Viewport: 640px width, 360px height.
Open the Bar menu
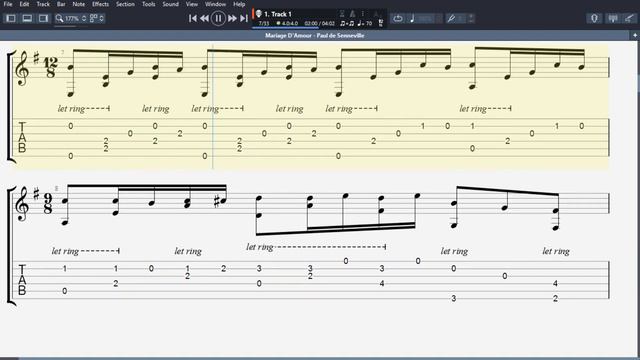click(x=61, y=4)
